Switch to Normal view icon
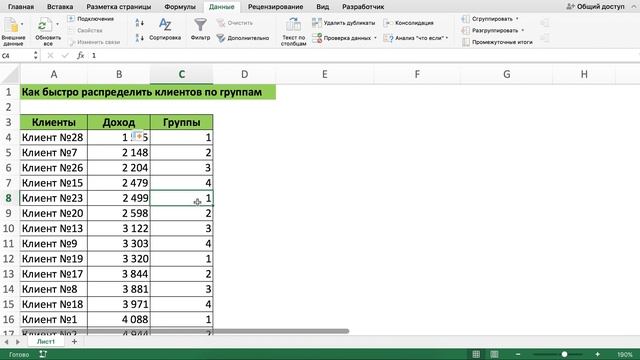Screen dimensions: 640x360 (x=476, y=354)
